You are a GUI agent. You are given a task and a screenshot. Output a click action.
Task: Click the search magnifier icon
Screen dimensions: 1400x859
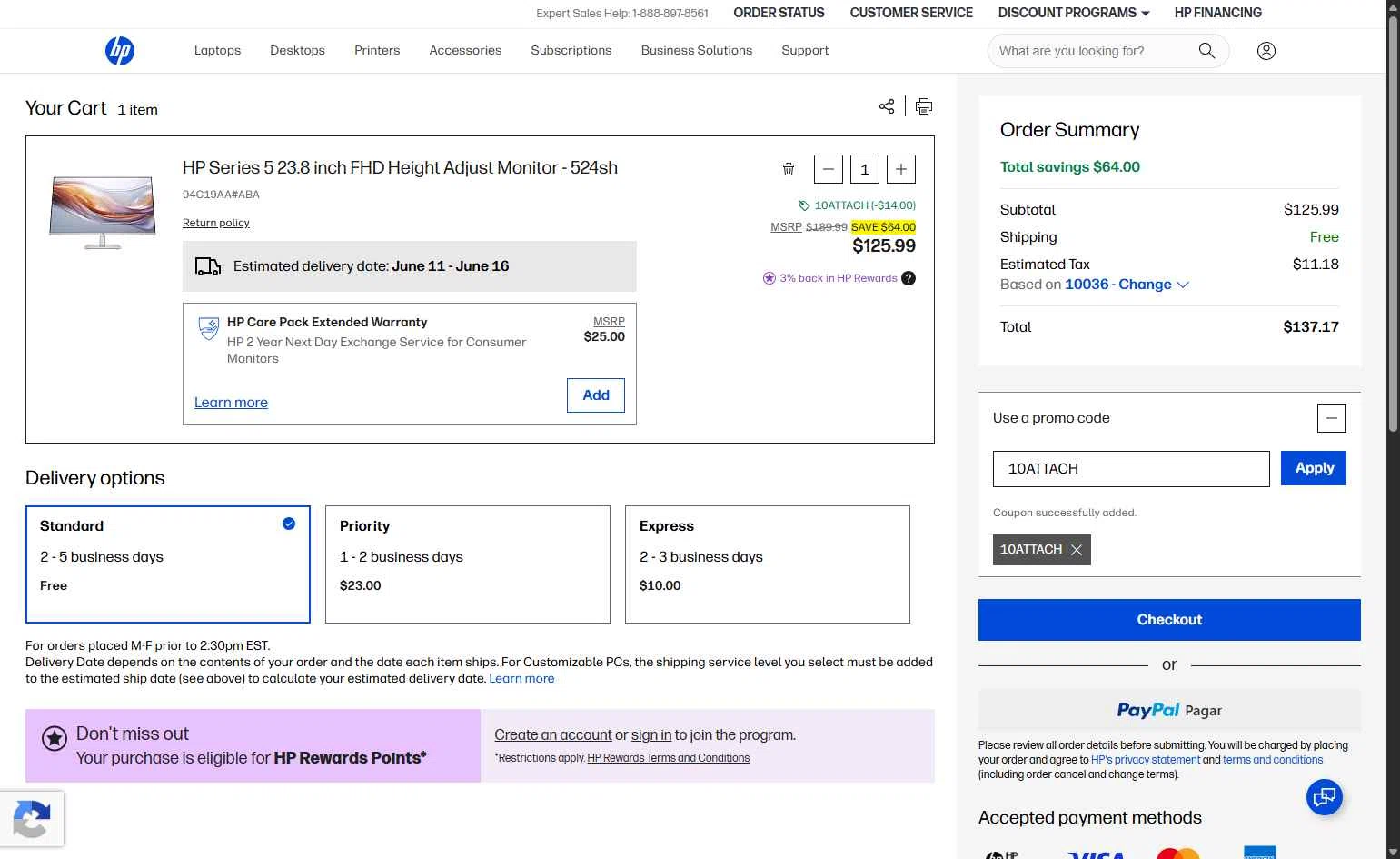click(1206, 51)
